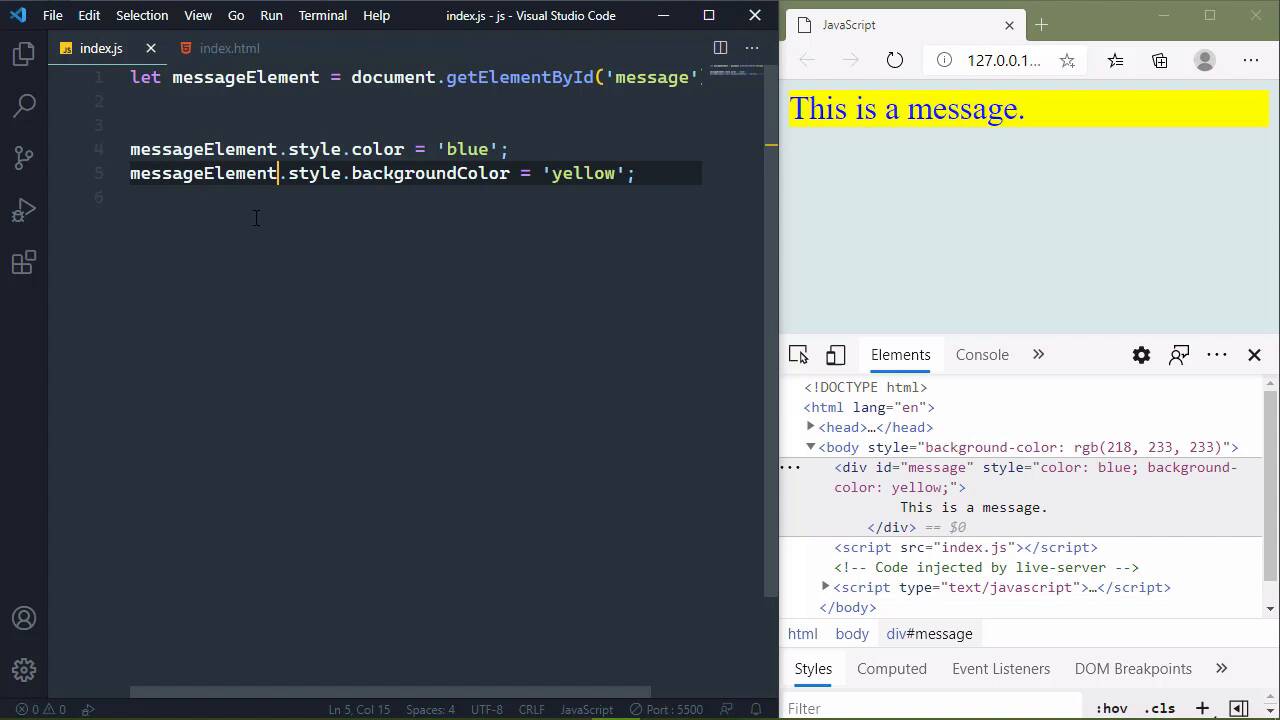
Task: Add a new style rule
Action: [x=1203, y=708]
